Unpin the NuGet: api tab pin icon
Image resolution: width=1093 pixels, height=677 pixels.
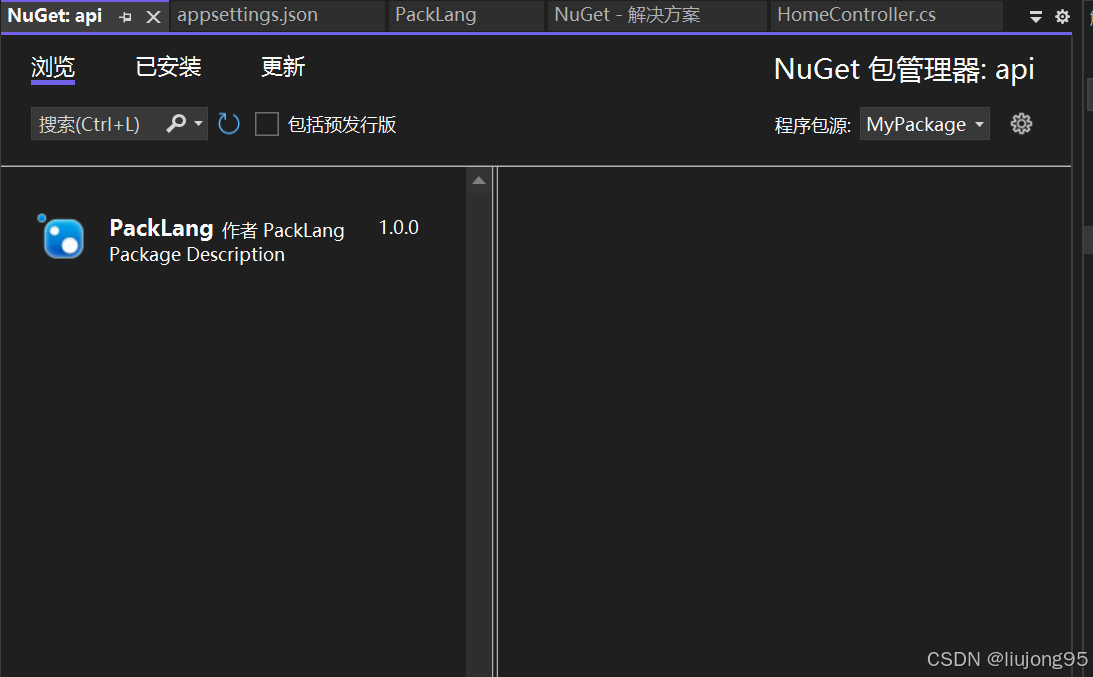[x=124, y=16]
